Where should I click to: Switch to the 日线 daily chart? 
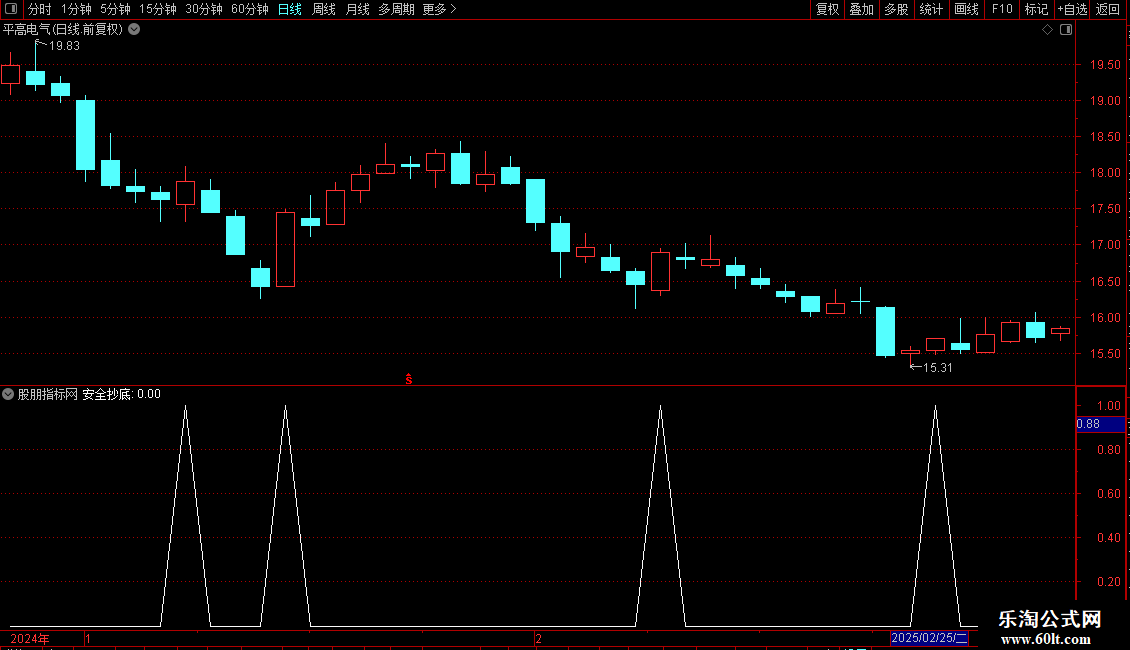pos(290,9)
